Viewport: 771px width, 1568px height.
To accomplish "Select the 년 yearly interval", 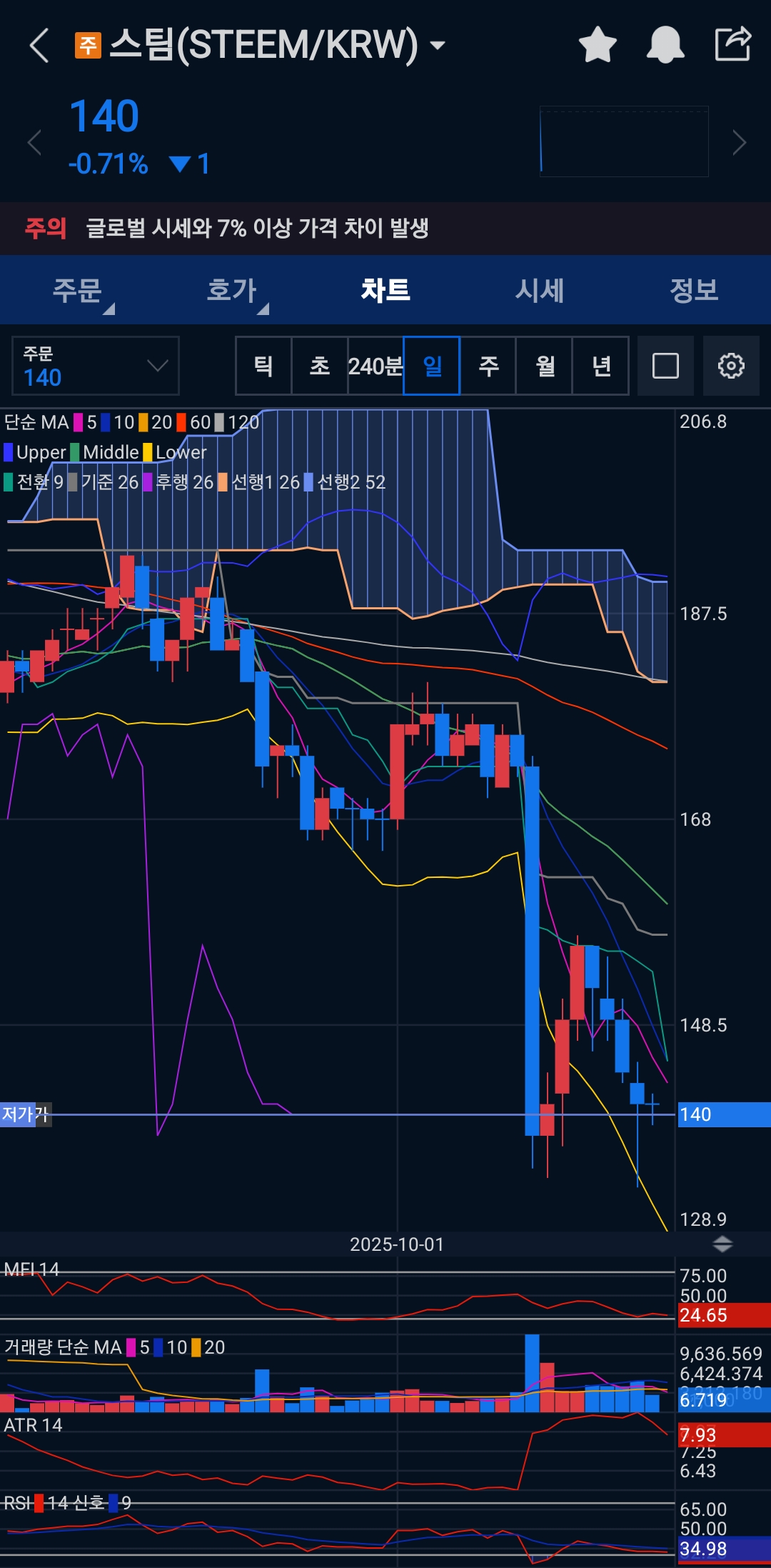I will point(601,366).
